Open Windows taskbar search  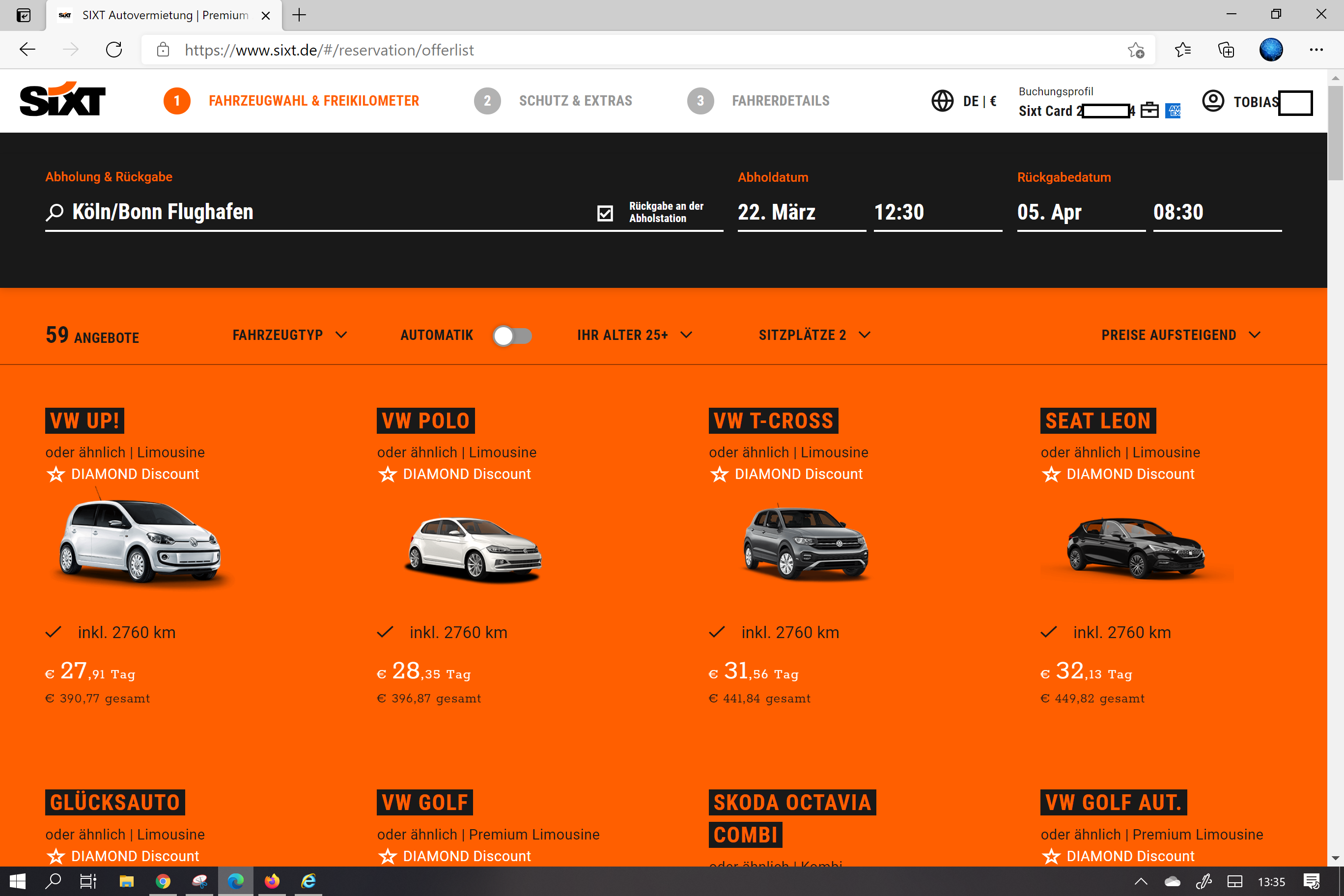pos(53,881)
